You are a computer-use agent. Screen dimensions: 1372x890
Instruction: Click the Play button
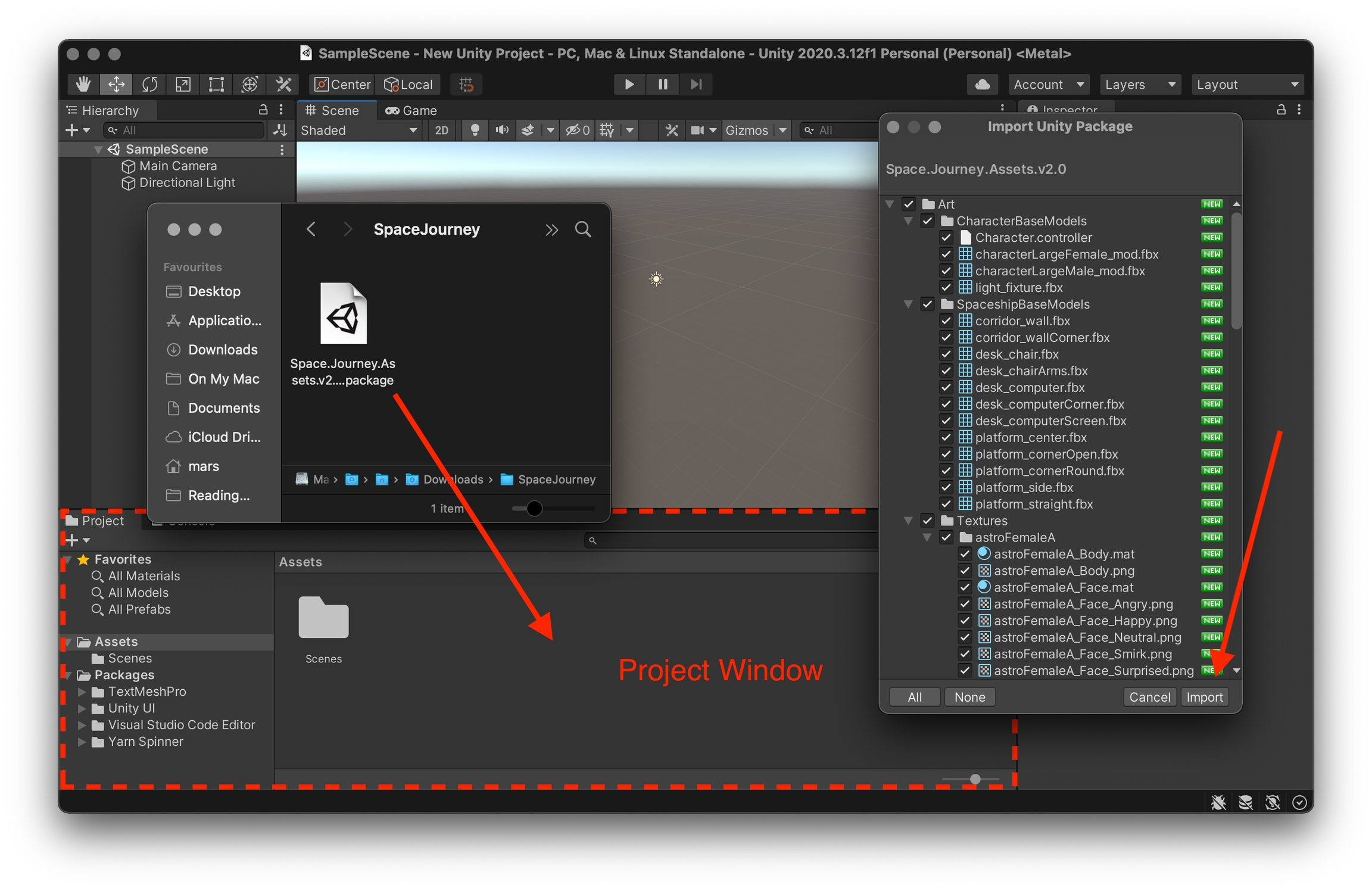click(x=629, y=84)
